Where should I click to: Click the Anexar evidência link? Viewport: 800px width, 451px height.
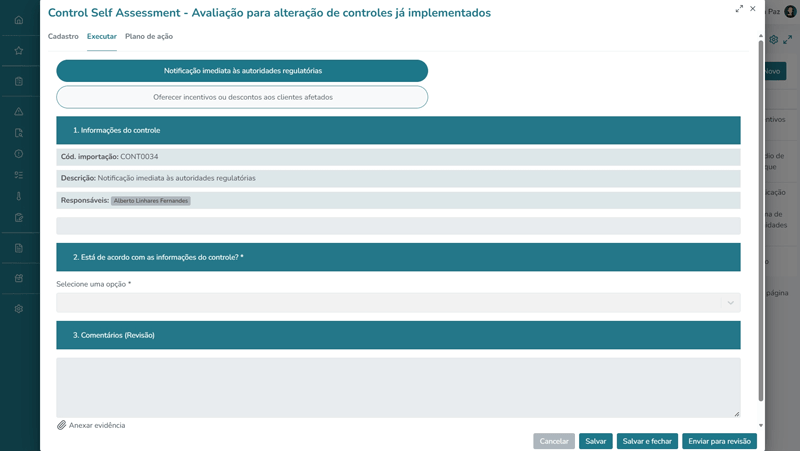click(97, 425)
